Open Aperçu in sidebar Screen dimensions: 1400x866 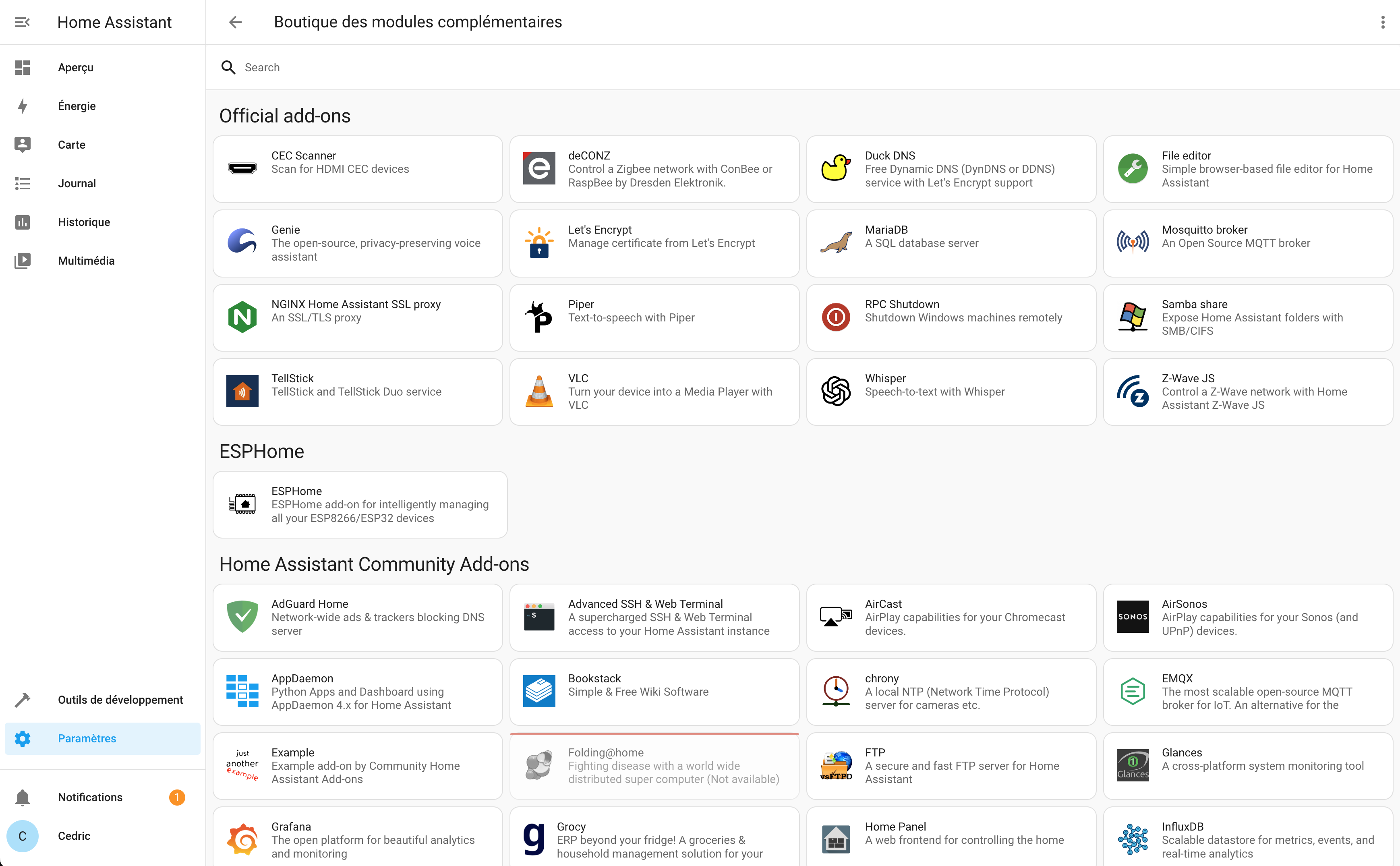102,68
